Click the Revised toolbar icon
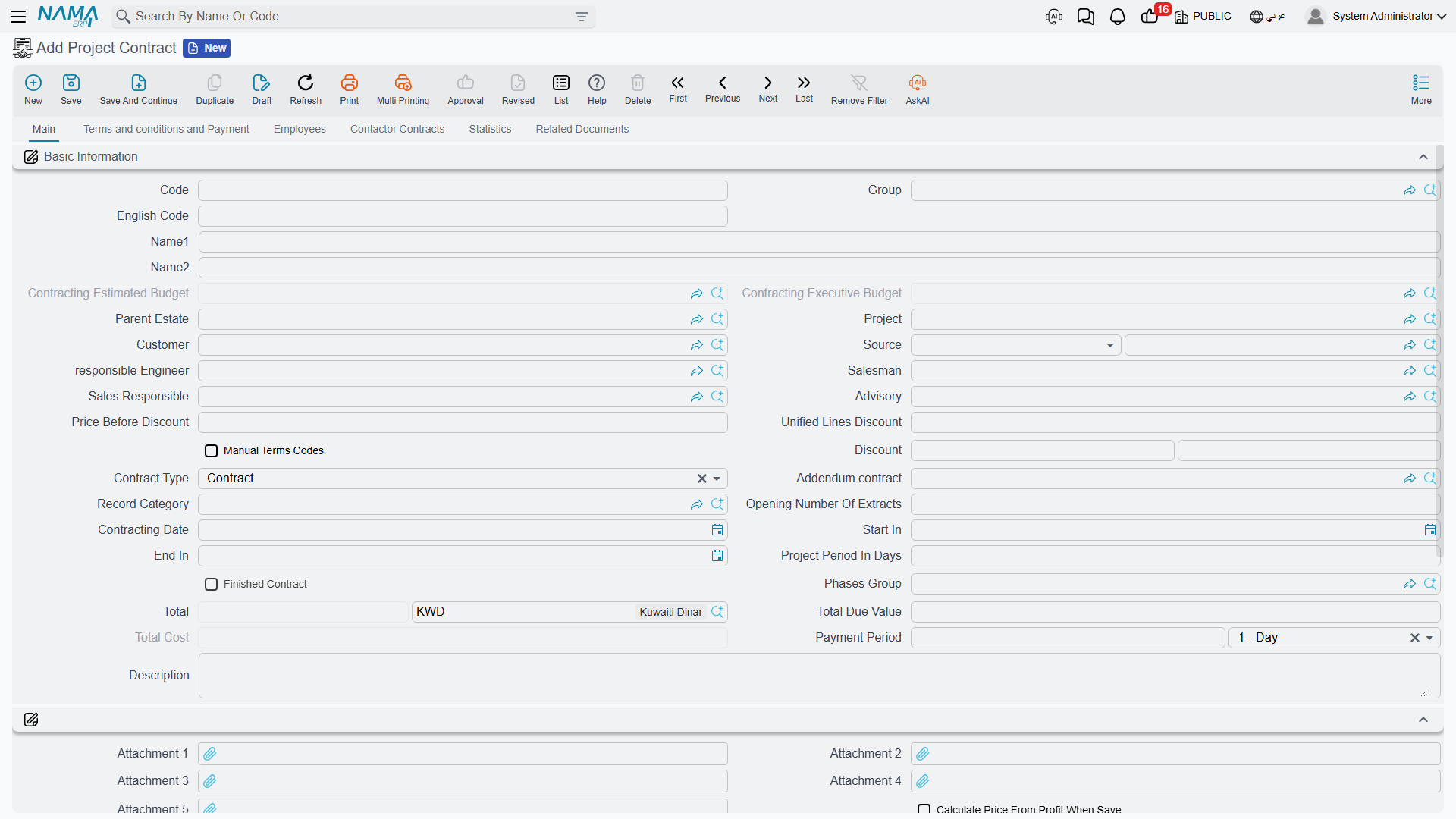This screenshot has height=819, width=1456. pos(518,83)
